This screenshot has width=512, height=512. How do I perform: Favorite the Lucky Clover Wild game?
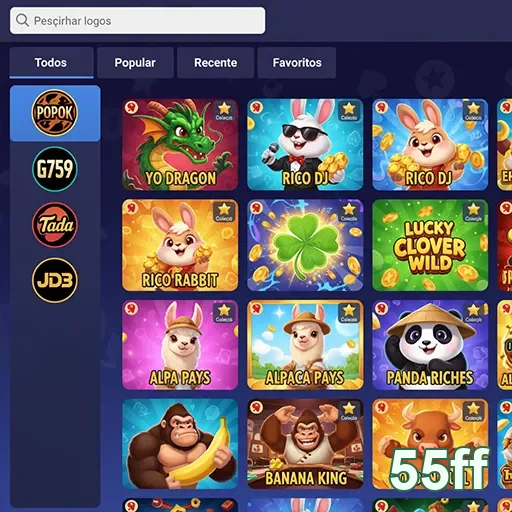click(473, 212)
